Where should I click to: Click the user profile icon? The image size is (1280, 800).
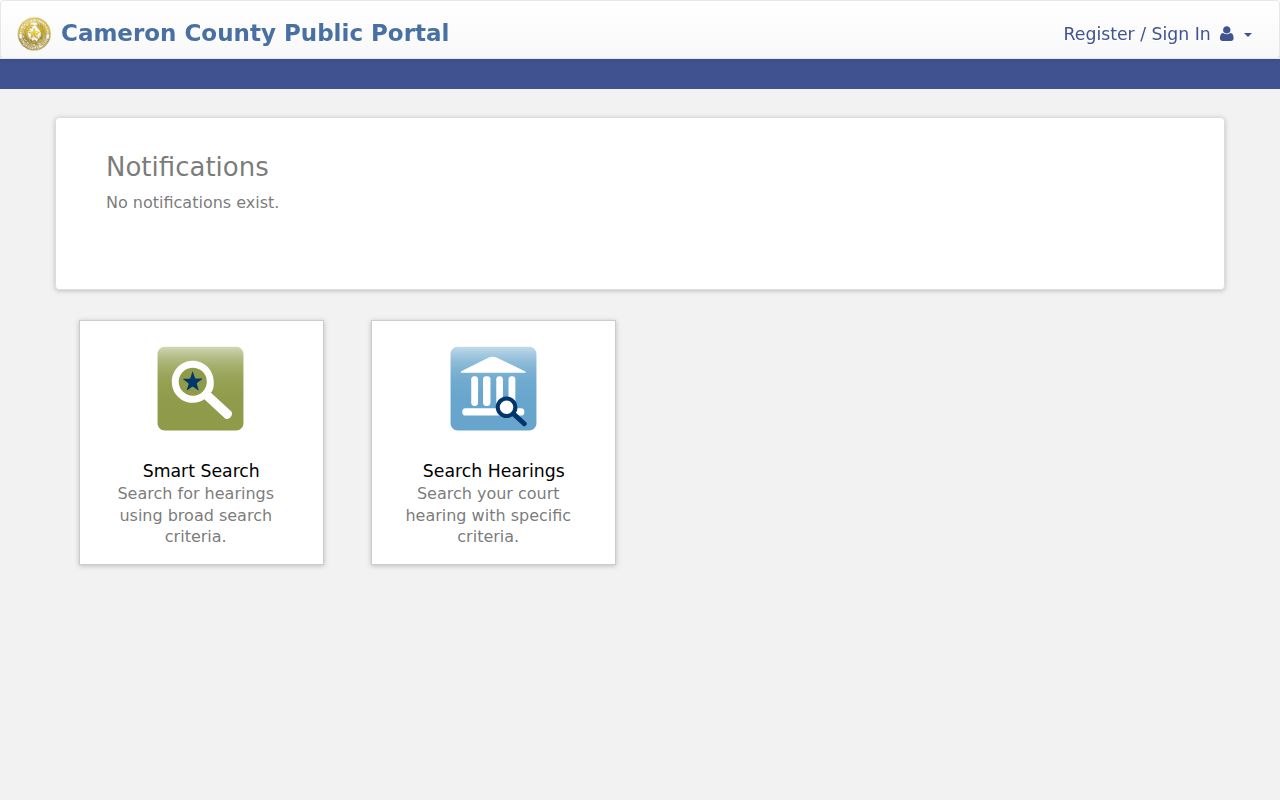coord(1227,34)
